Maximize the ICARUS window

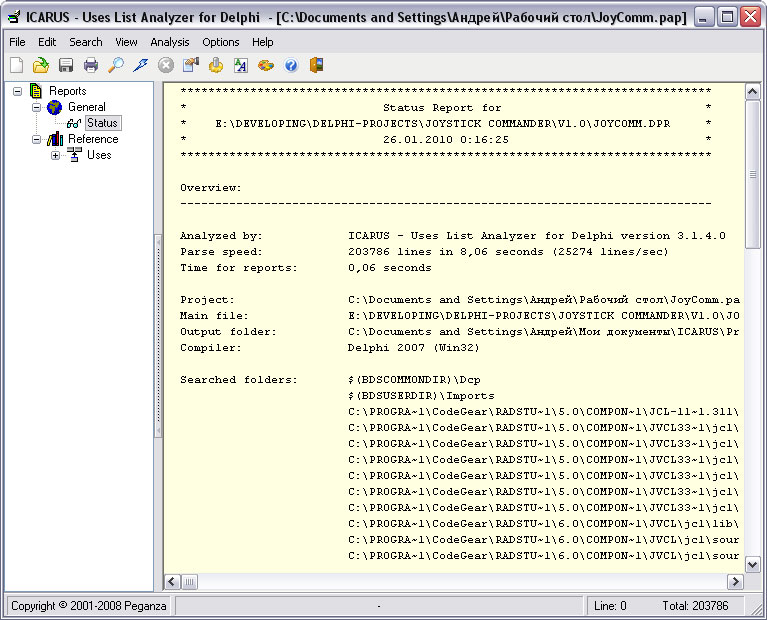coord(727,18)
